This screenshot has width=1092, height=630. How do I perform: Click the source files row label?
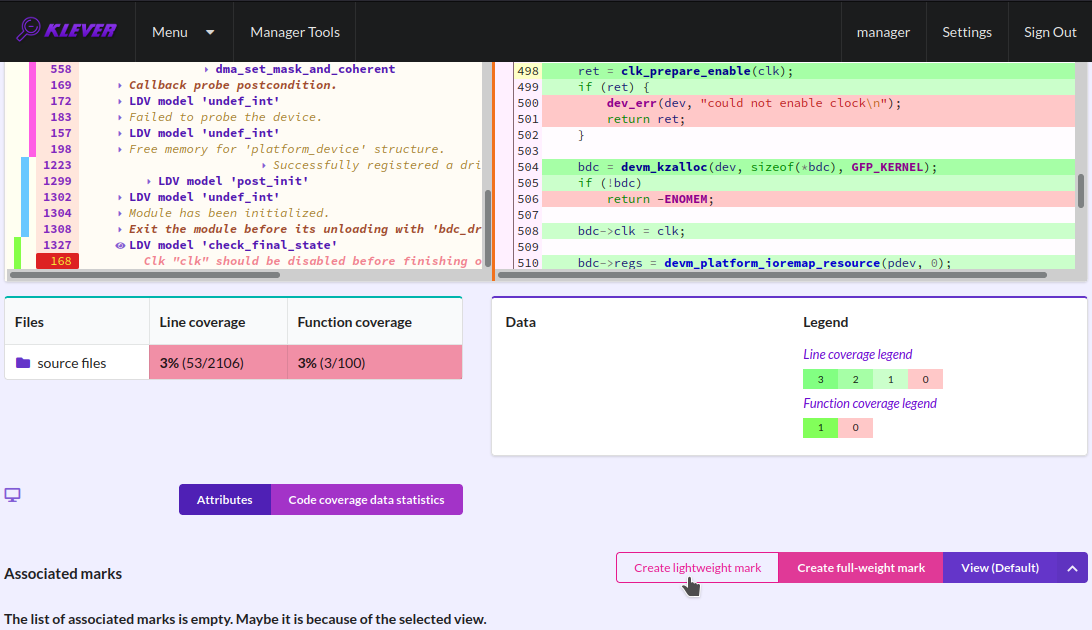pos(72,363)
